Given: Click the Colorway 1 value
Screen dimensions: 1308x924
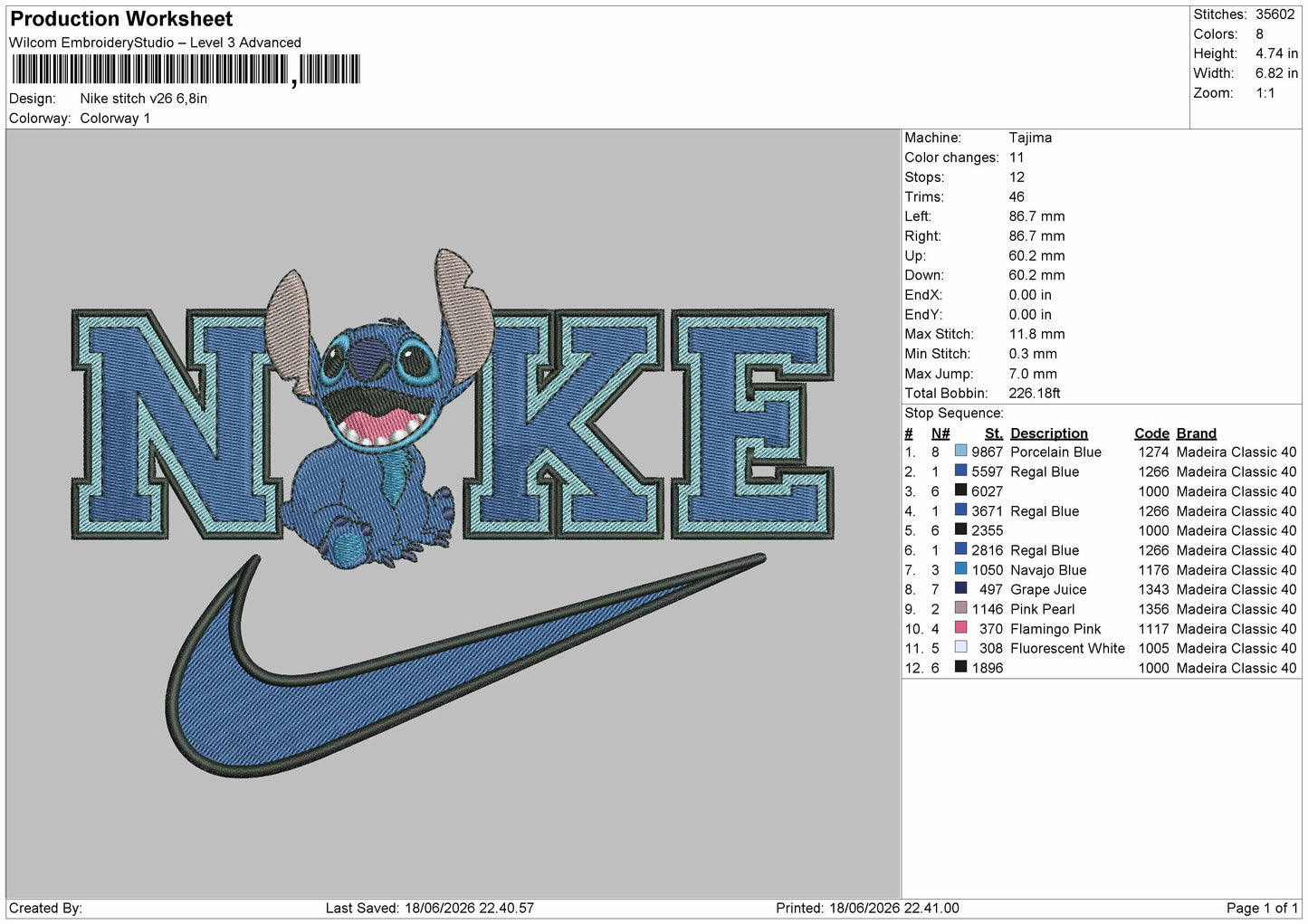Looking at the screenshot, I should 115,119.
